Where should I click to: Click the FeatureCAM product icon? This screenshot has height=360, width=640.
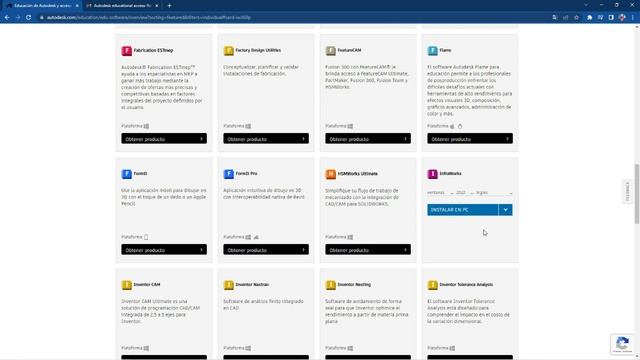[x=331, y=51]
